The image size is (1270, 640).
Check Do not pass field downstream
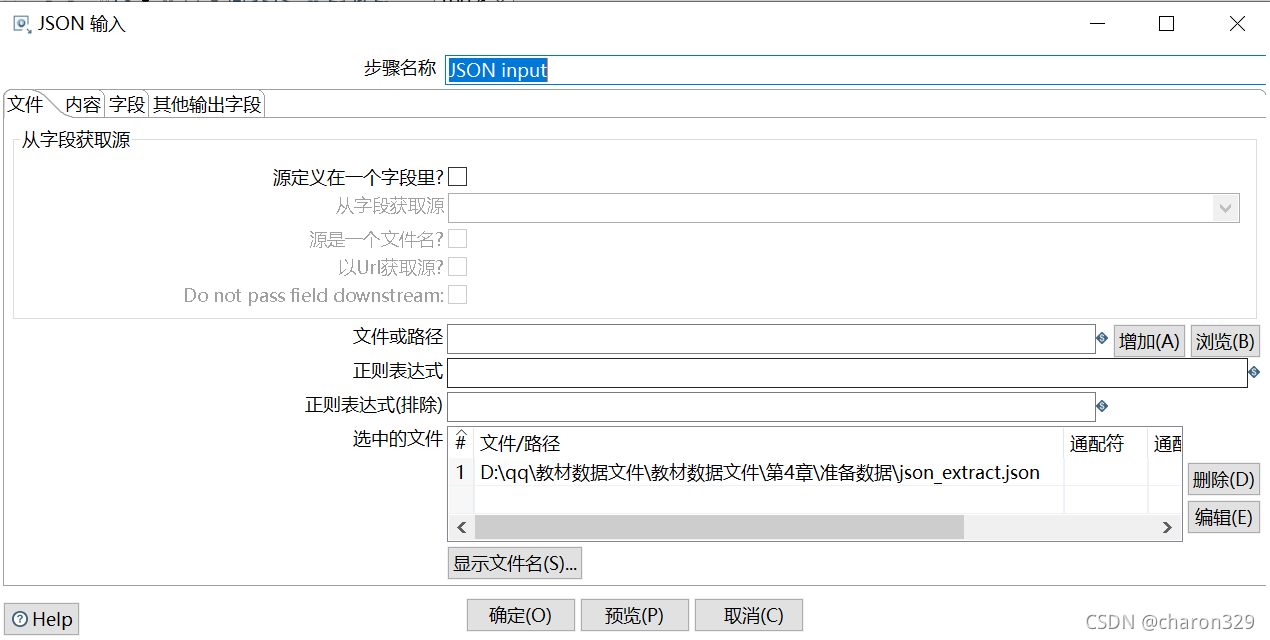(457, 294)
